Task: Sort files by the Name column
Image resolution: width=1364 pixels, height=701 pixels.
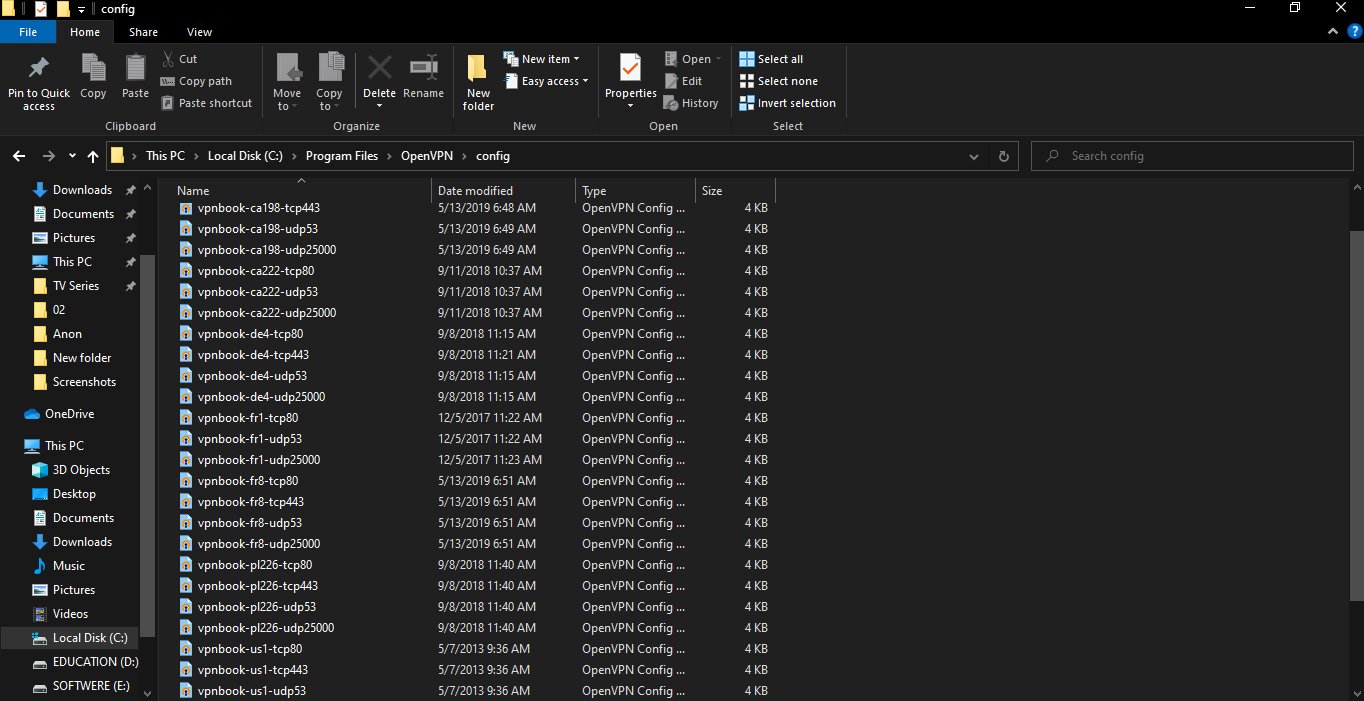Action: point(302,191)
